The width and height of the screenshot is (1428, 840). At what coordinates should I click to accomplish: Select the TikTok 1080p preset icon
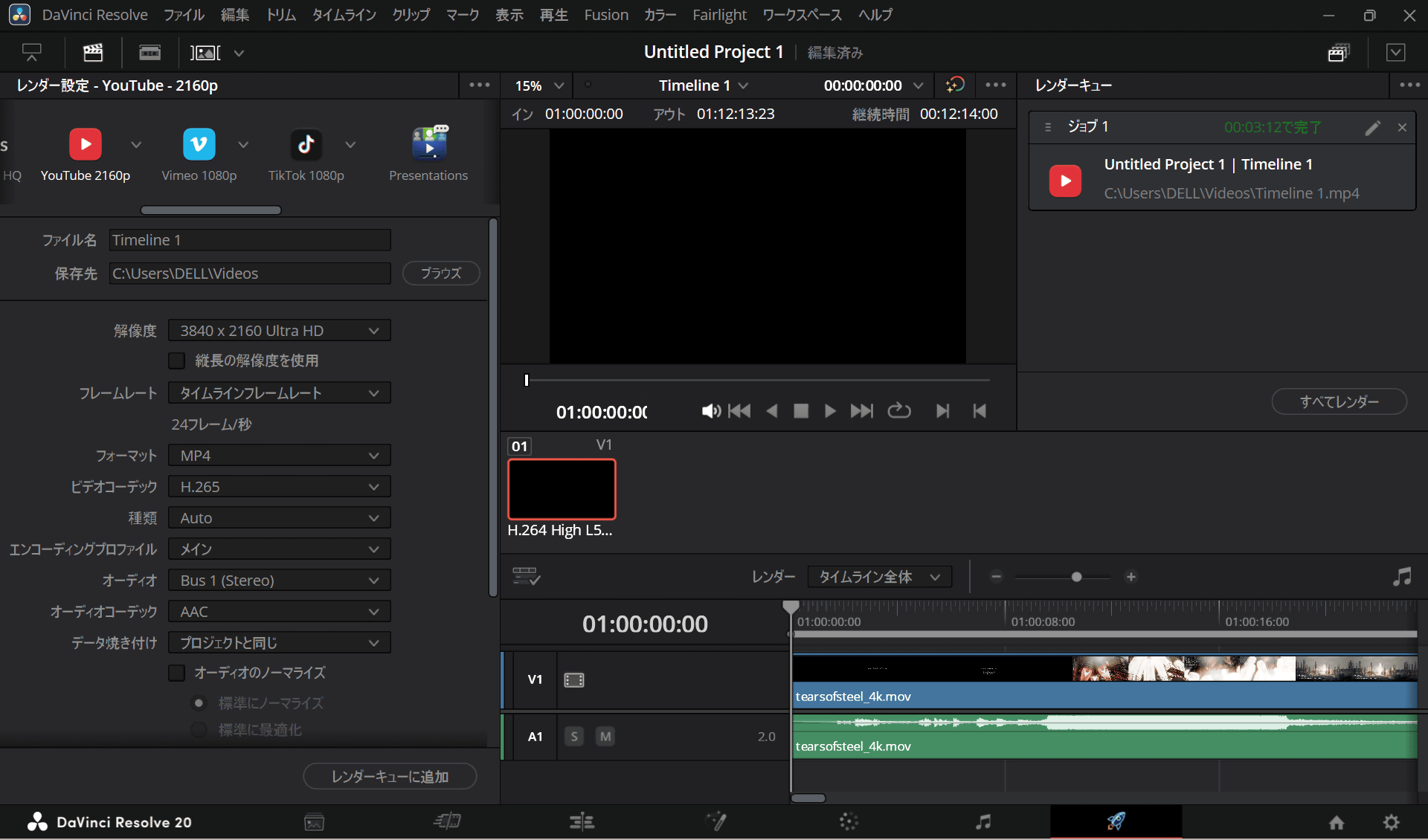tap(306, 145)
